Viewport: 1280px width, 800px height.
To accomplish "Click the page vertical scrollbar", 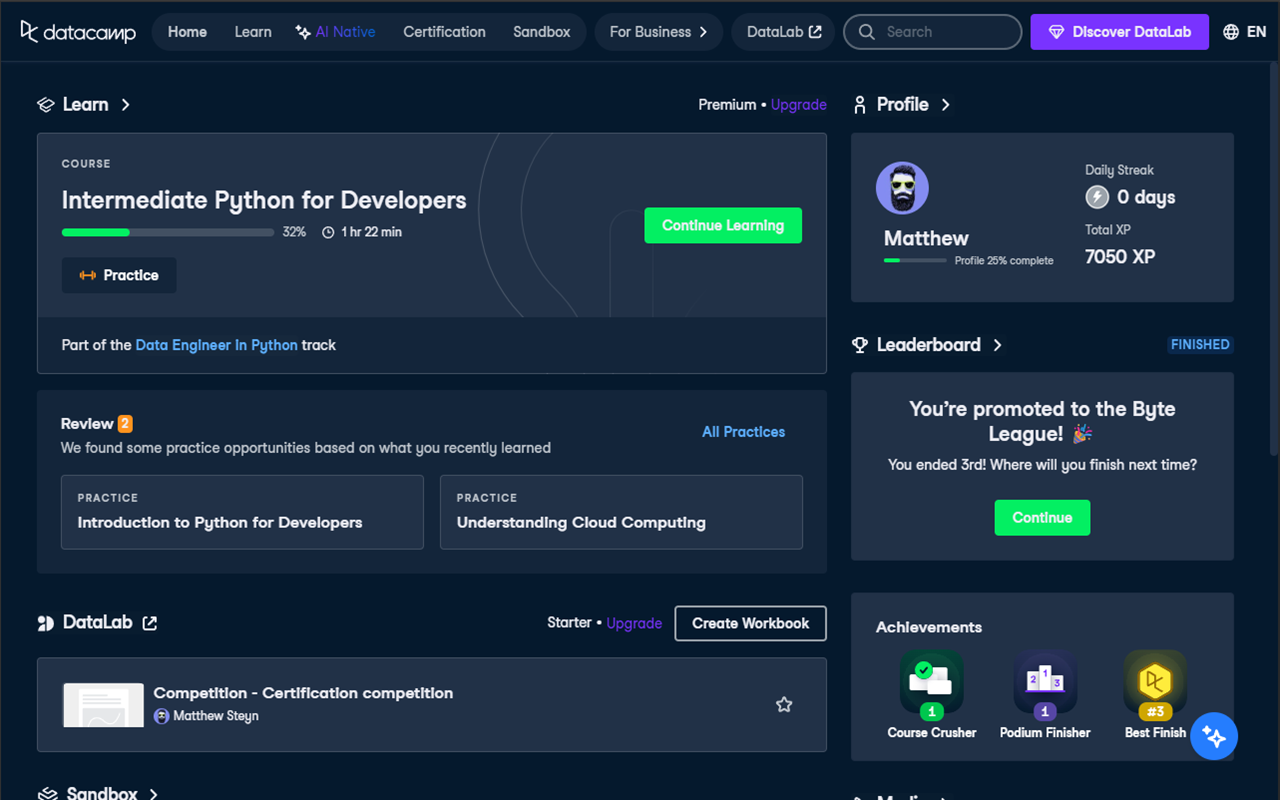I will point(1274,260).
